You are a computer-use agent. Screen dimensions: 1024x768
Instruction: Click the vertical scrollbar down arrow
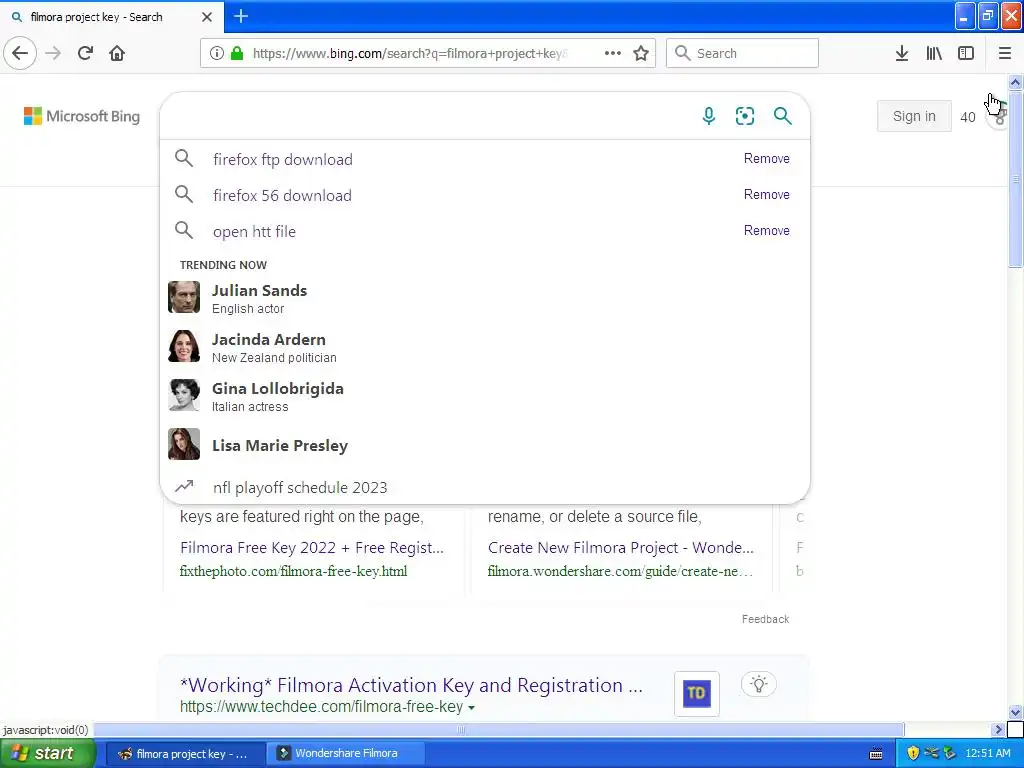tap(1015, 712)
